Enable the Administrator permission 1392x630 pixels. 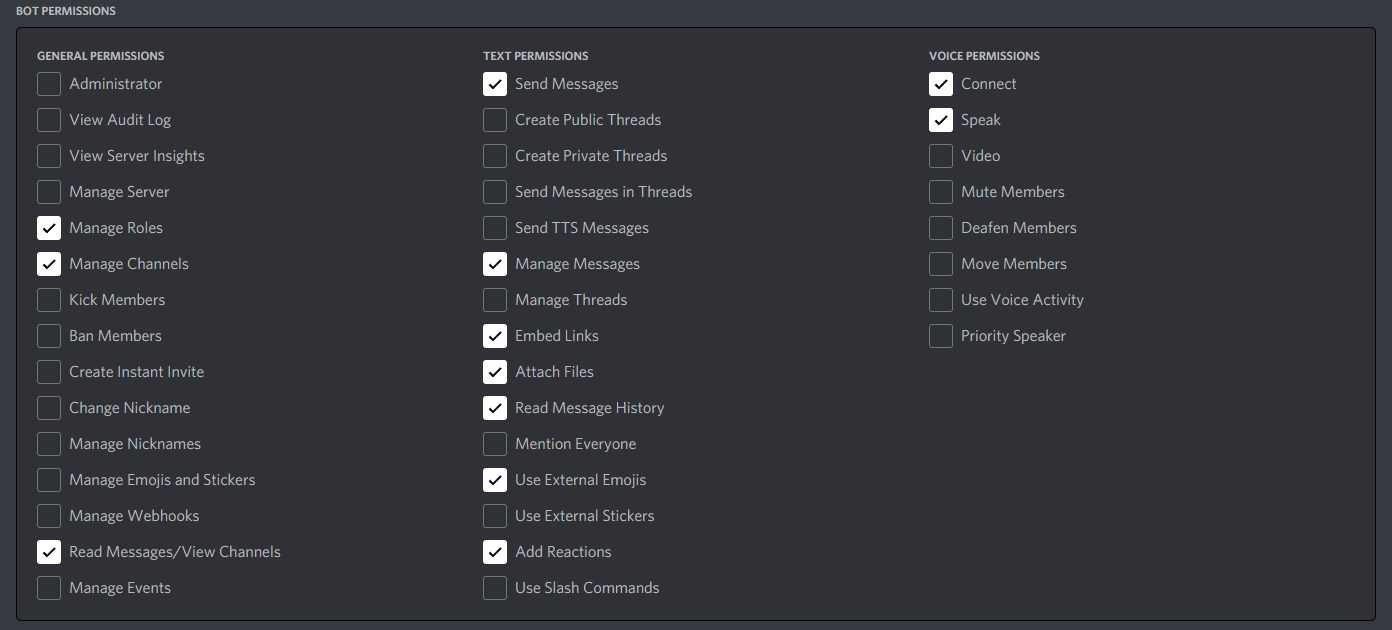49,84
